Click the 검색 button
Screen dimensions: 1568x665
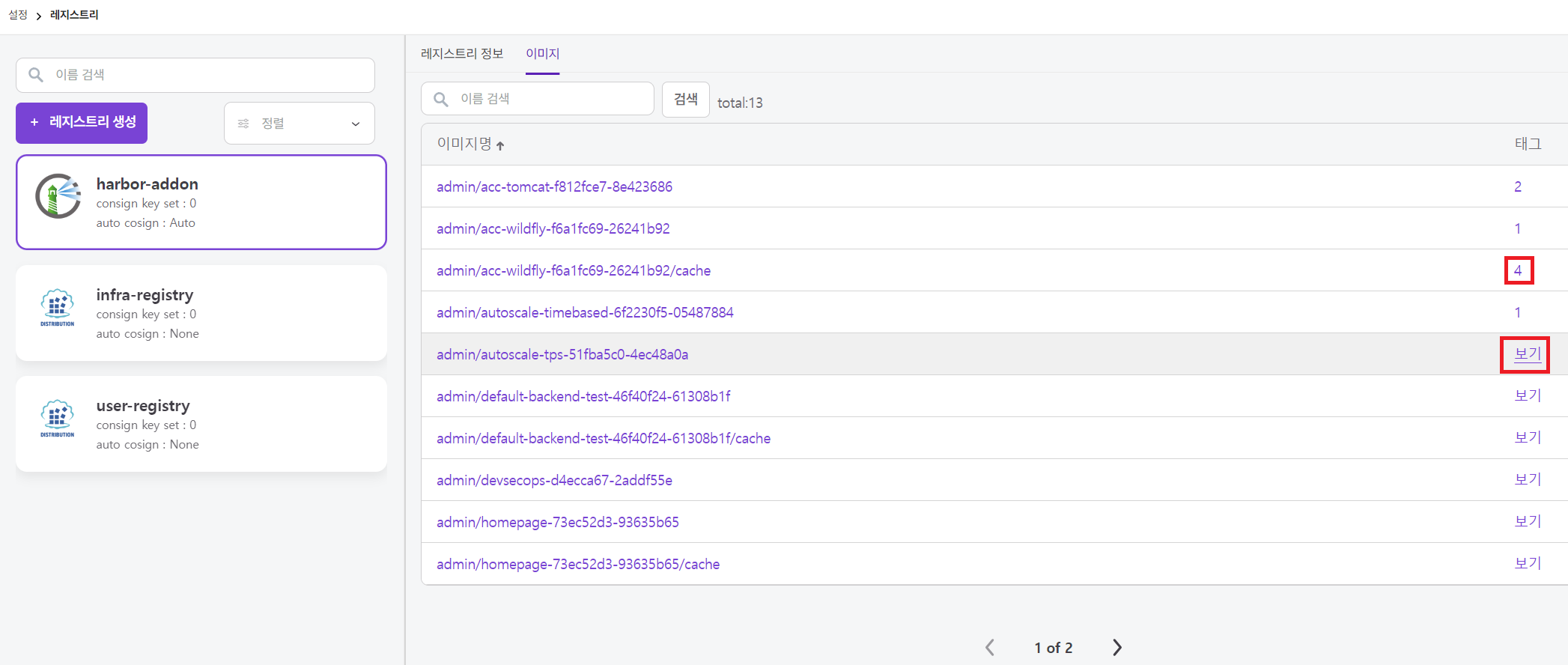[686, 99]
